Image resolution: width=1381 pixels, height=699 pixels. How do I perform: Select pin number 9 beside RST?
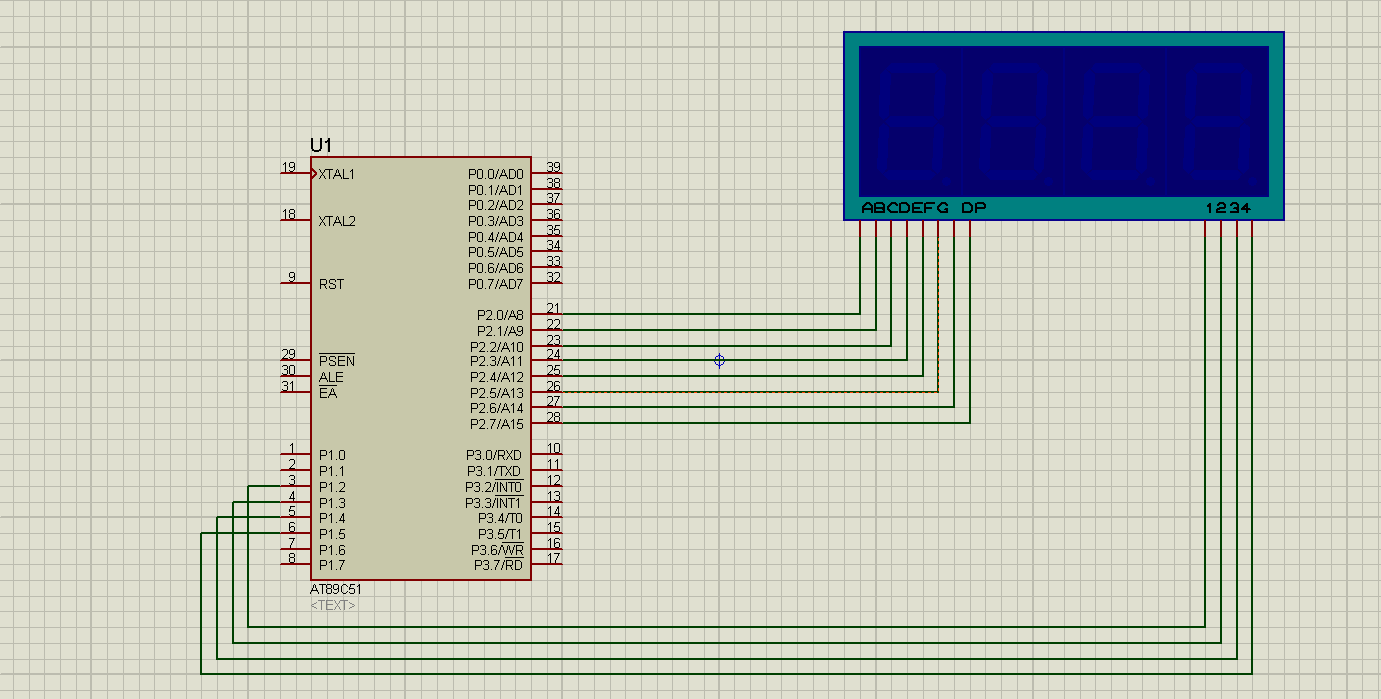292,277
